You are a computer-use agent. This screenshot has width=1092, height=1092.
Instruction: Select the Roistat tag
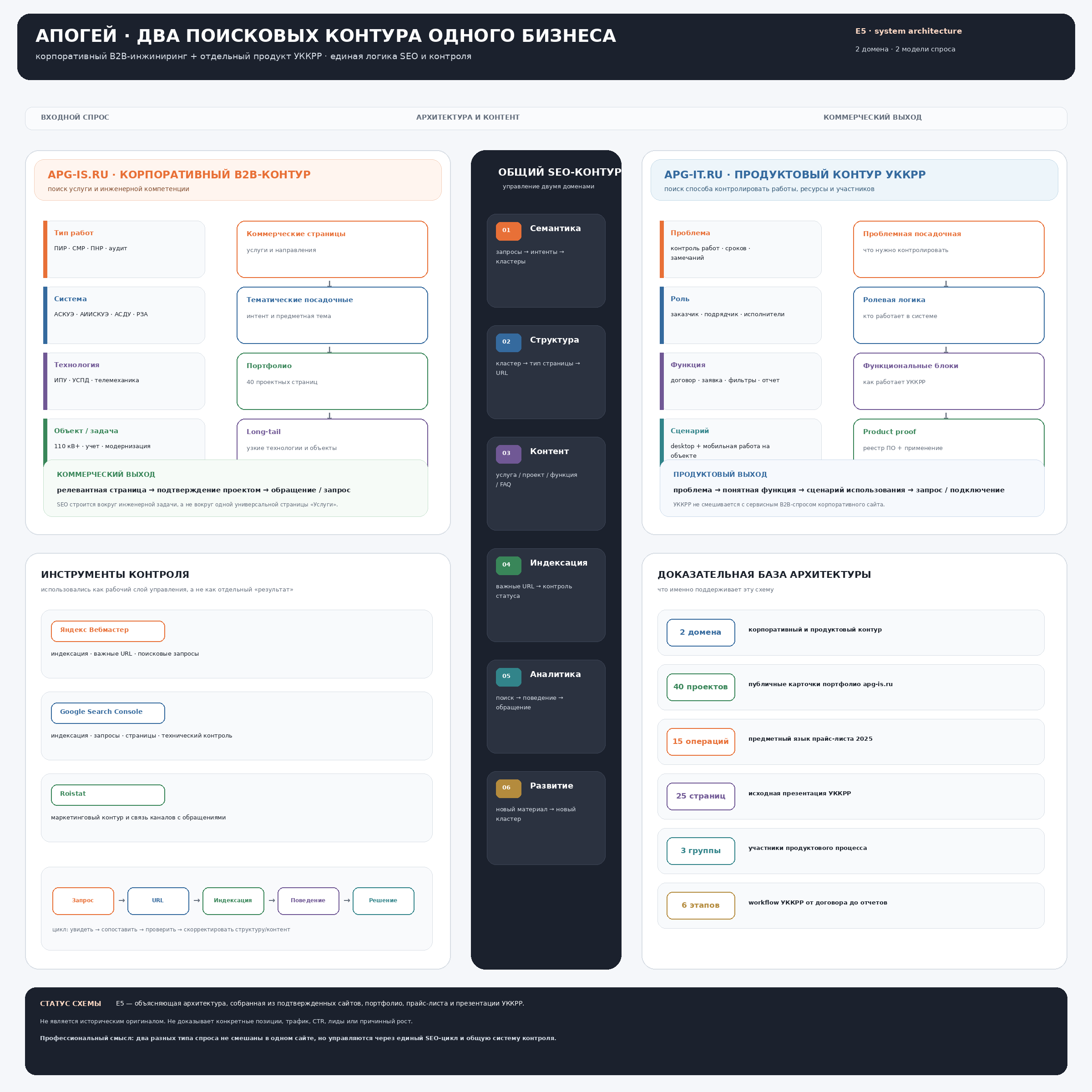108,795
